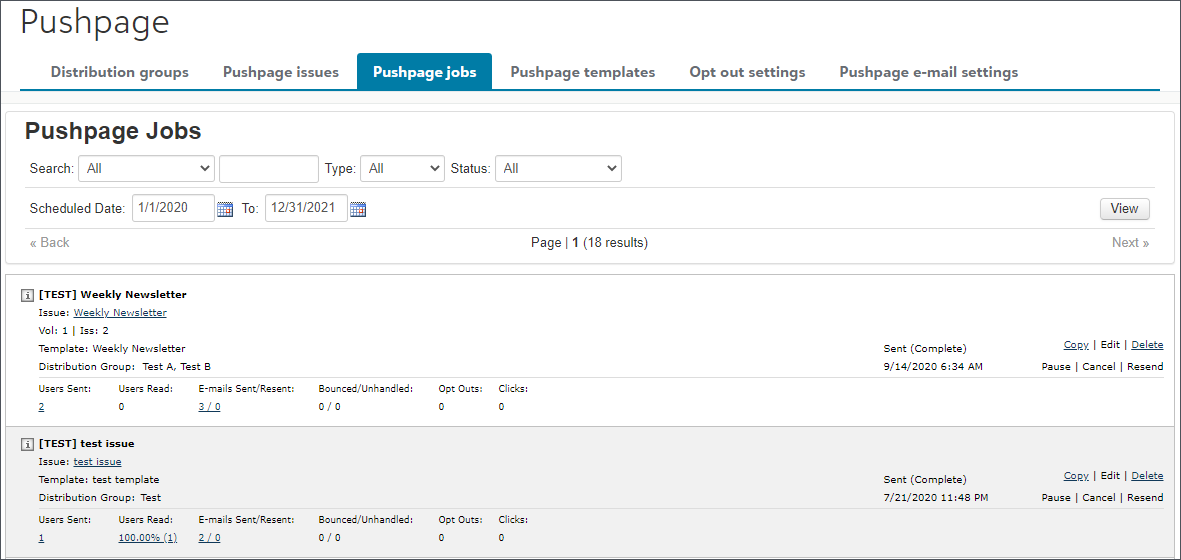Open E-mails Sent/Resent 2 / 0 link

pos(209,537)
